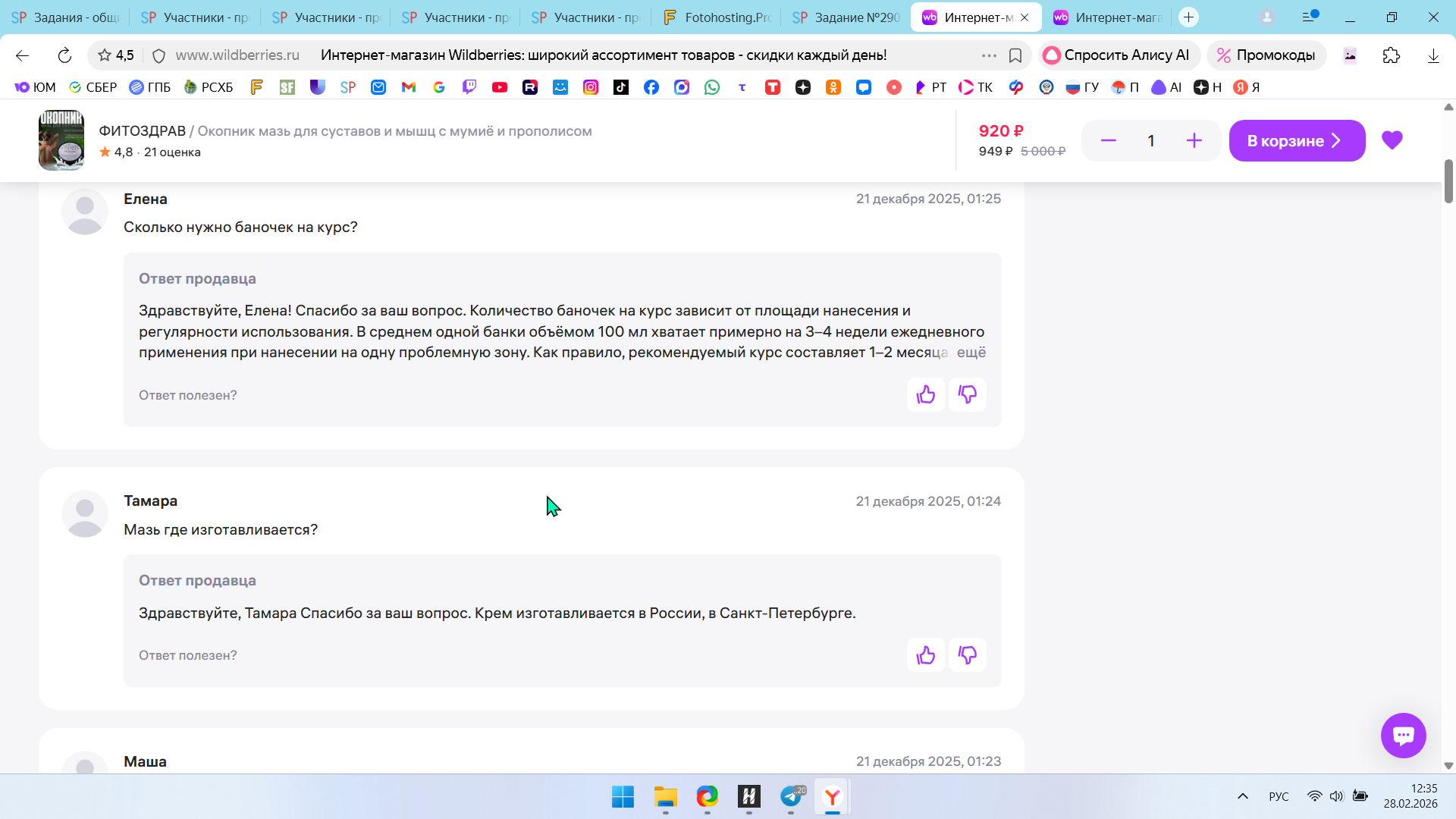The image size is (1456, 819).
Task: Open the Промокоды button
Action: (1266, 55)
